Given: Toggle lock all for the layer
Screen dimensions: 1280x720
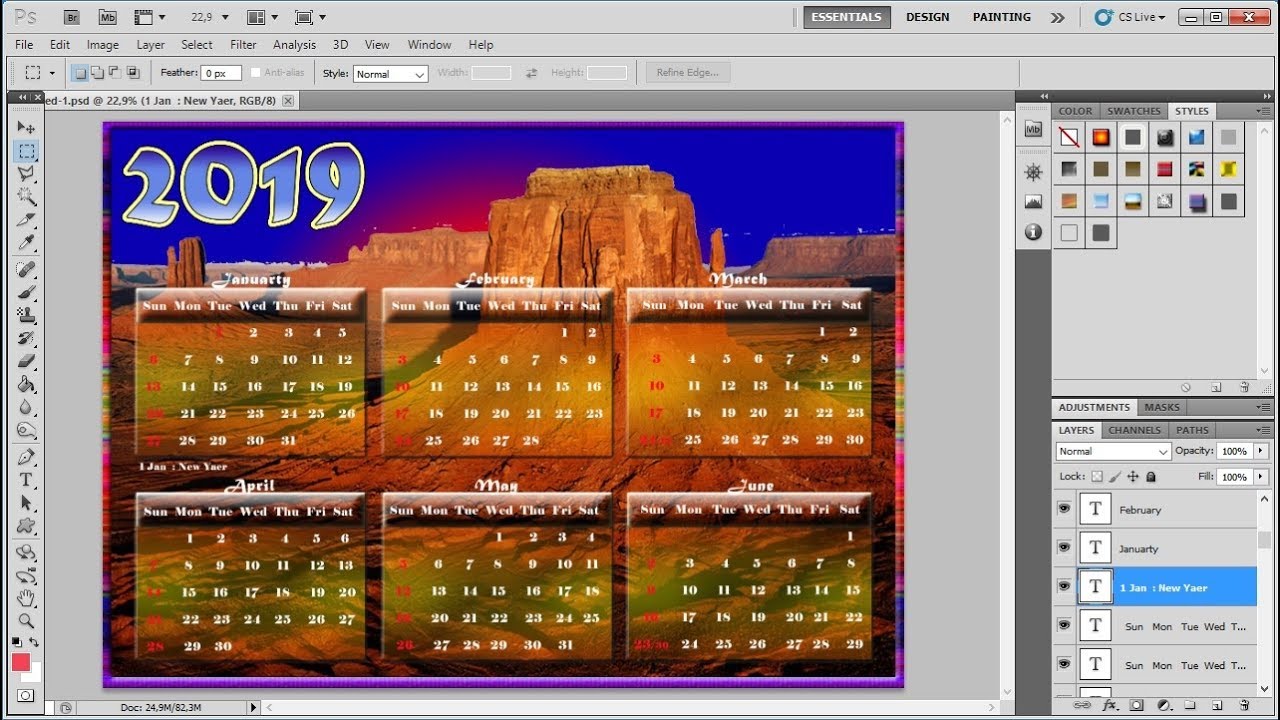Looking at the screenshot, I should click(x=1151, y=477).
